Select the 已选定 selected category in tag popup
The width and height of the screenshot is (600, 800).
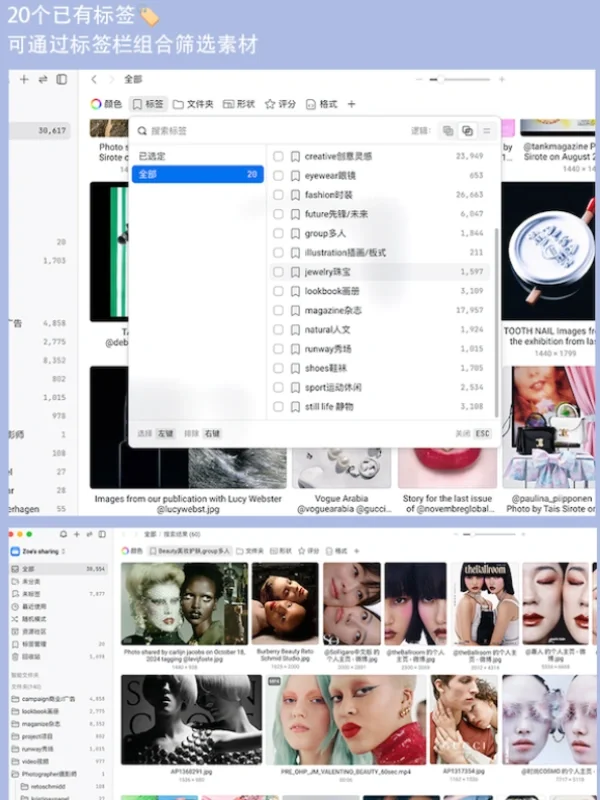tap(152, 156)
